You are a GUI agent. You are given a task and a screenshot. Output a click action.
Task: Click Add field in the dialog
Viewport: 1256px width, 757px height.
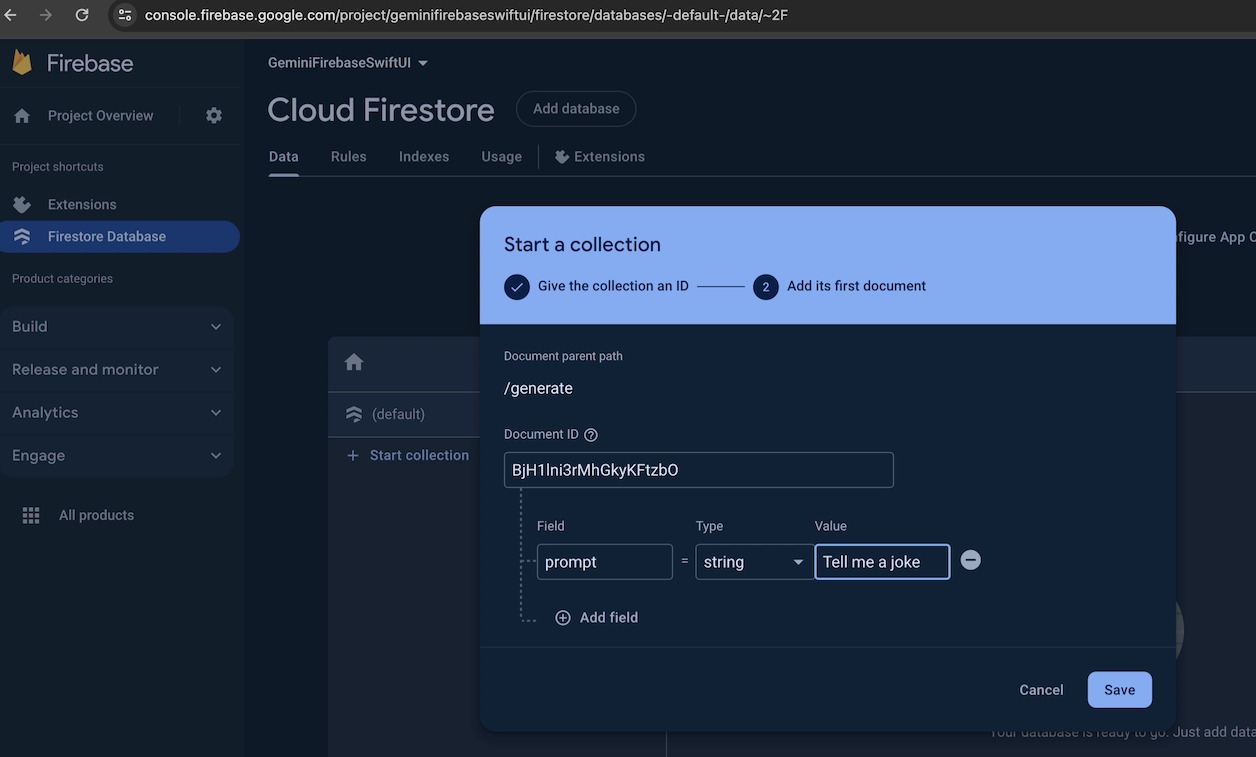[x=597, y=618]
